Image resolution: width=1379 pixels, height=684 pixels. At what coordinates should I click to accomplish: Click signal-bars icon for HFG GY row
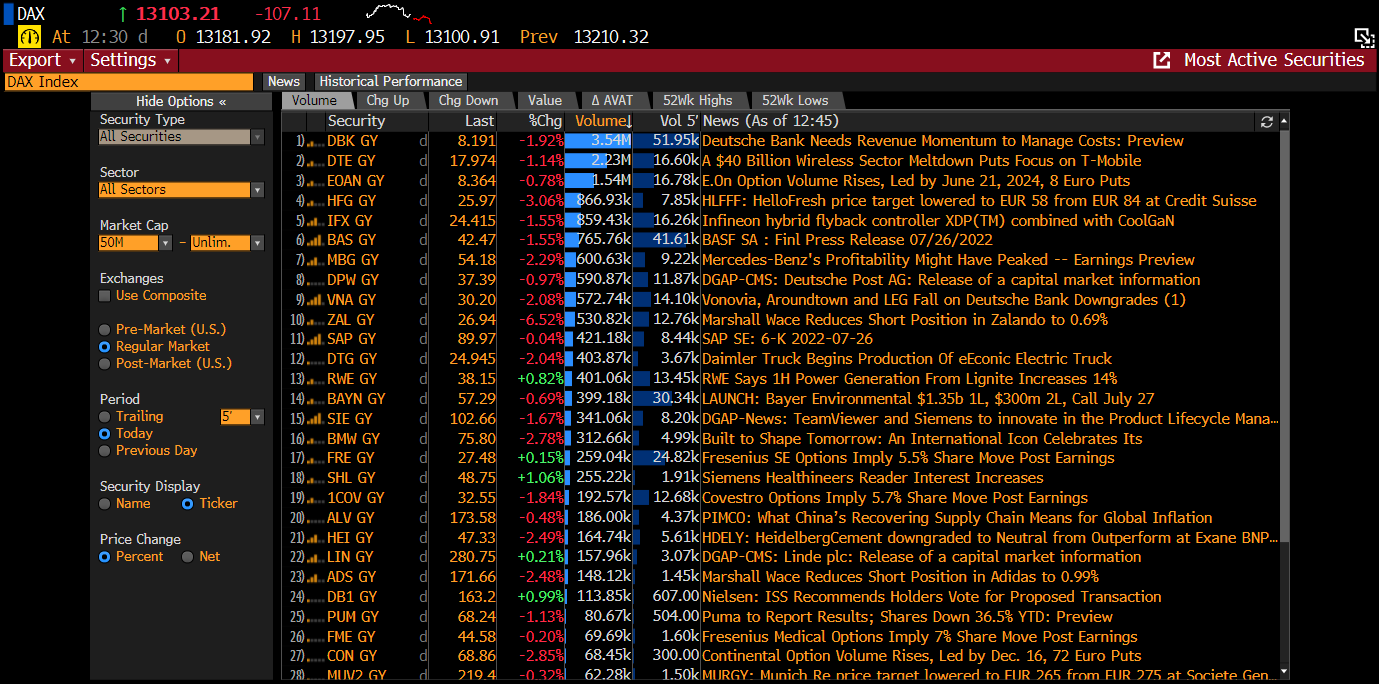pyautogui.click(x=314, y=201)
